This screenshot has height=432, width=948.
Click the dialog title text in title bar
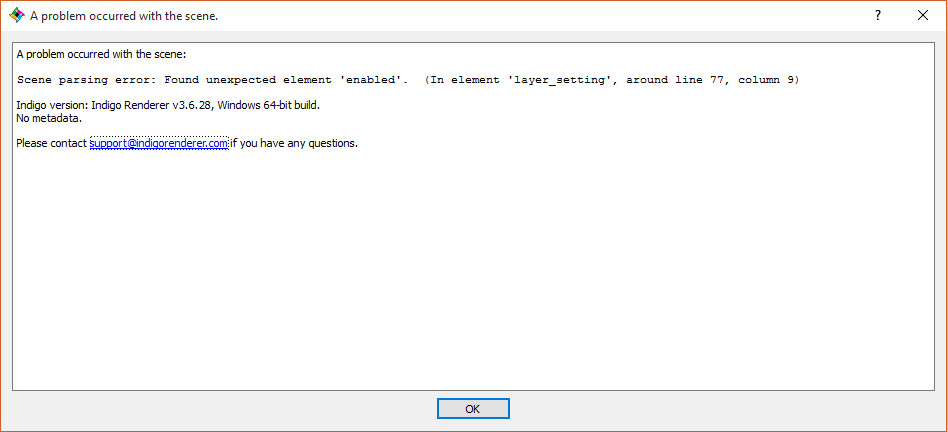click(124, 16)
